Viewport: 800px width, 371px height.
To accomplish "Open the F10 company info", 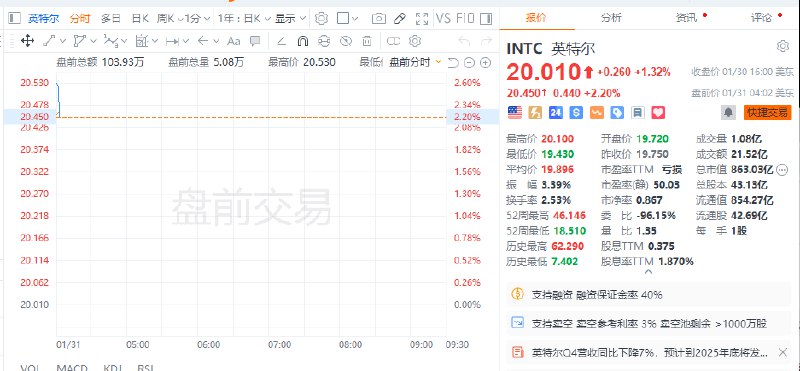I will coord(465,19).
